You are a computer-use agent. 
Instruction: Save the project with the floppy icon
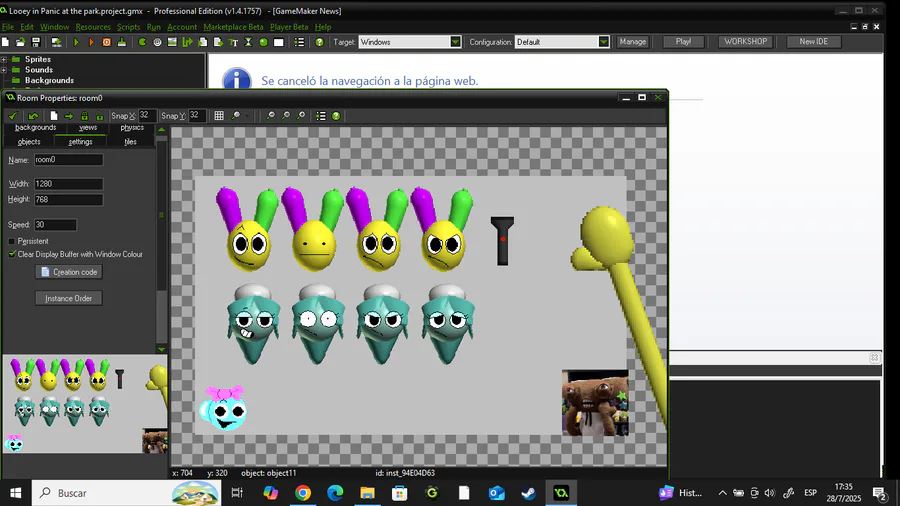pos(36,42)
